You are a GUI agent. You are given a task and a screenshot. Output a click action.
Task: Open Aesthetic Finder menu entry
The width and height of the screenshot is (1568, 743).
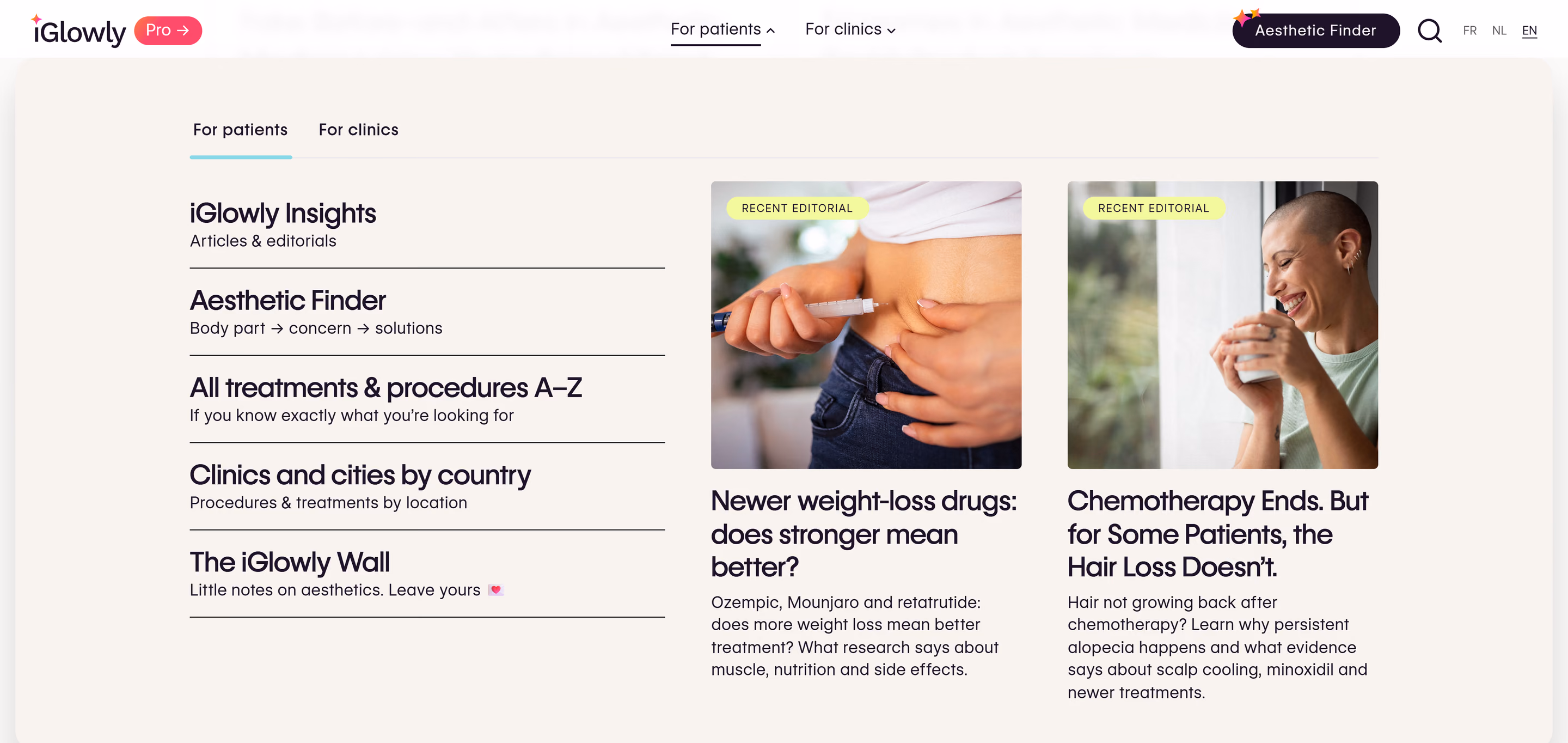427,312
